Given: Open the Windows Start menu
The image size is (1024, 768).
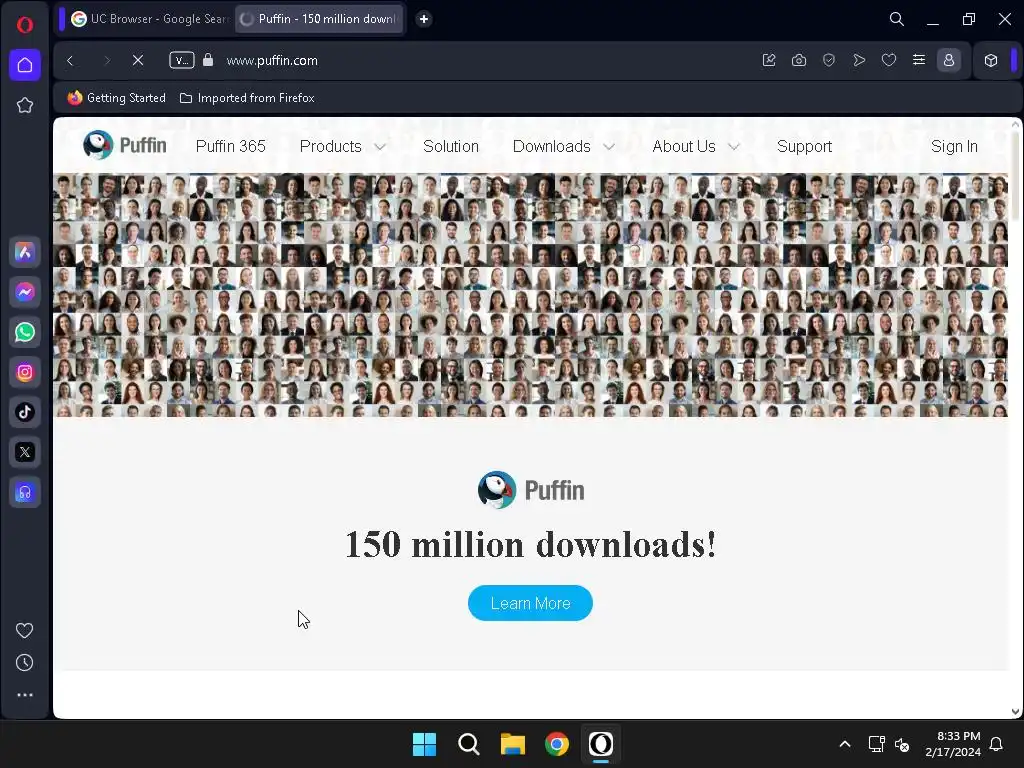Looking at the screenshot, I should [424, 744].
